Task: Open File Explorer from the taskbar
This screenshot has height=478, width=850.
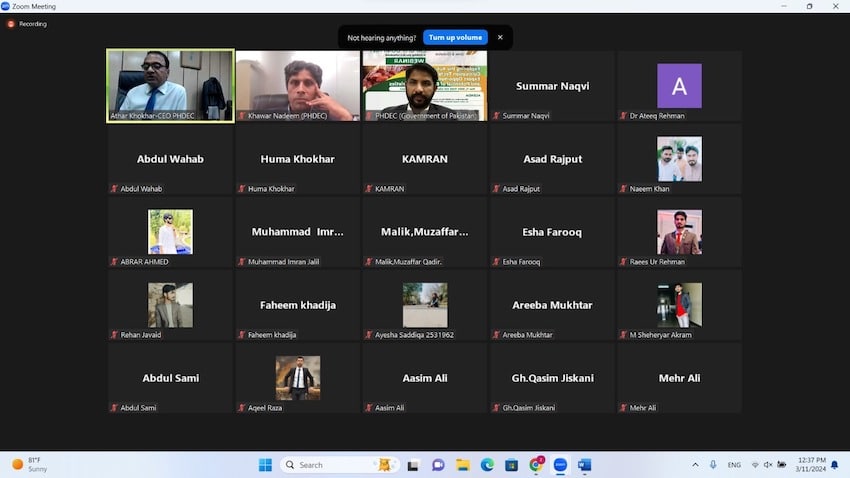Action: point(462,465)
